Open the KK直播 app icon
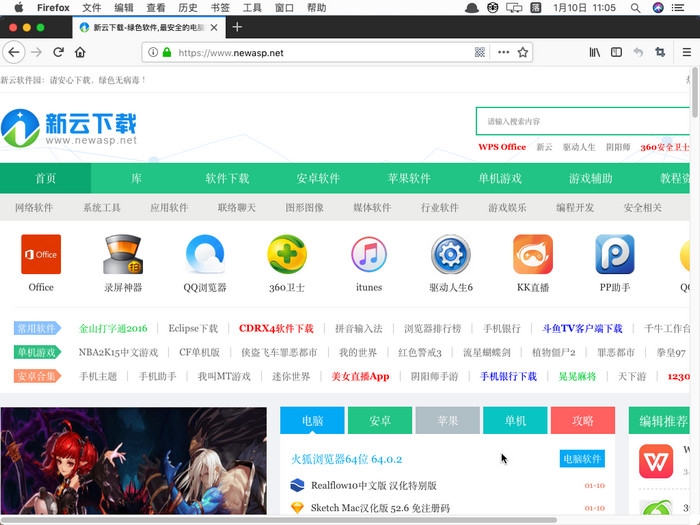Image resolution: width=700 pixels, height=525 pixels. tap(533, 254)
